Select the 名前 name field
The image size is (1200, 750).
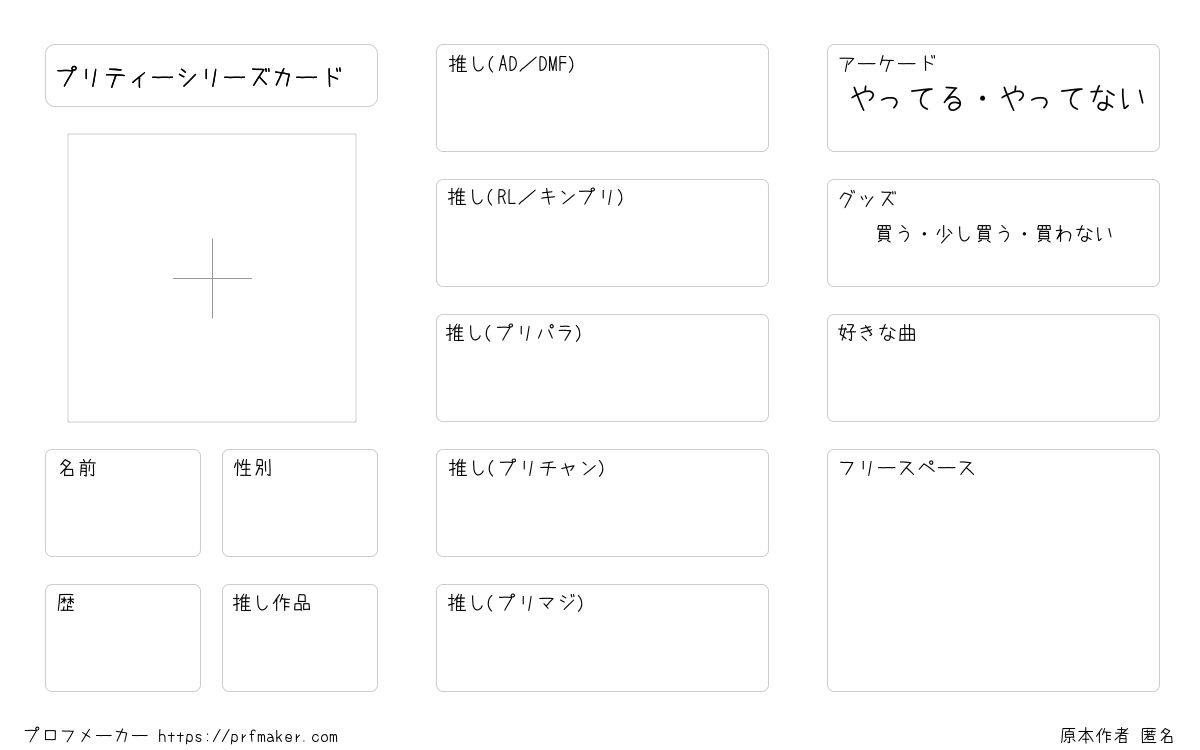(x=123, y=503)
